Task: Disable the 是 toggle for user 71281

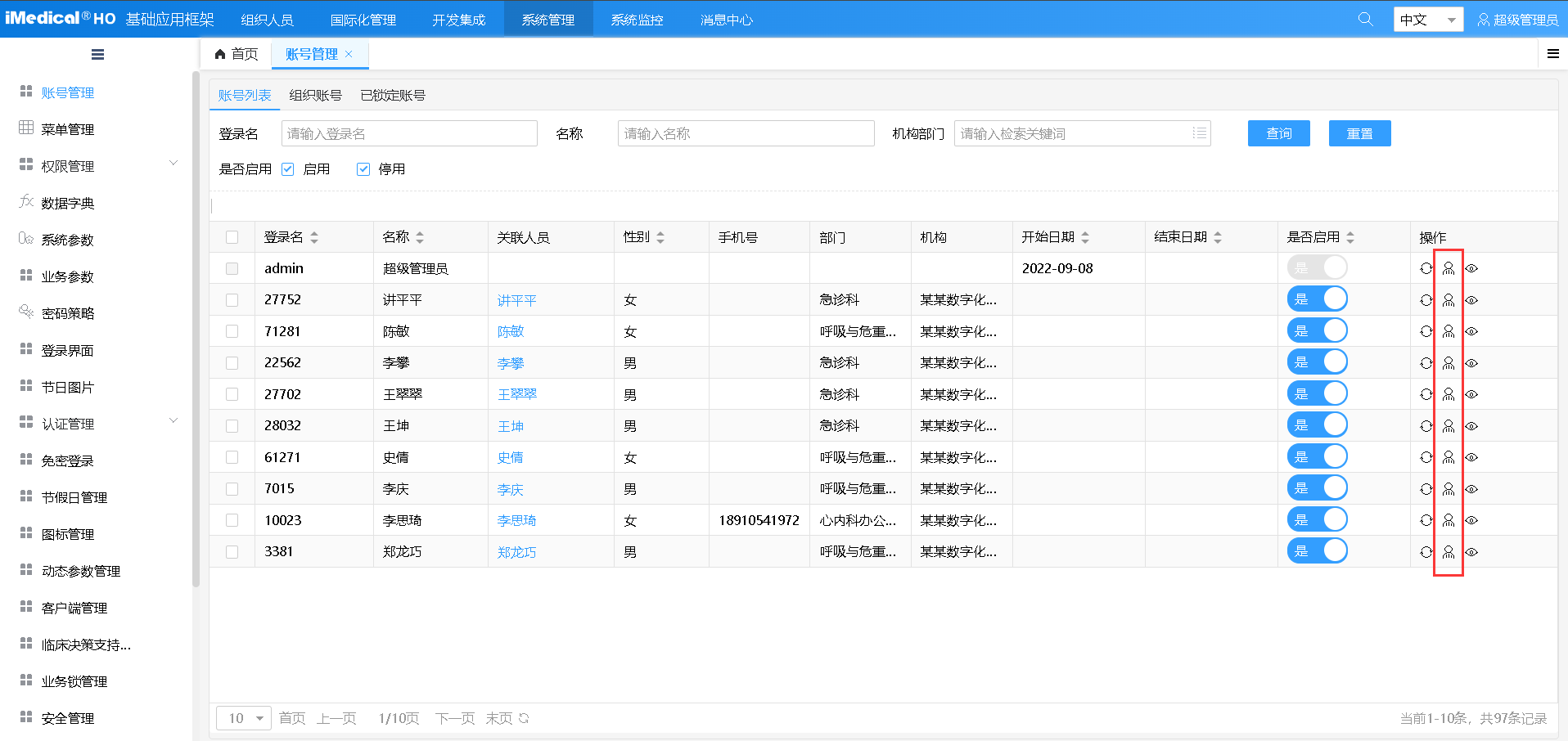Action: 1317,330
